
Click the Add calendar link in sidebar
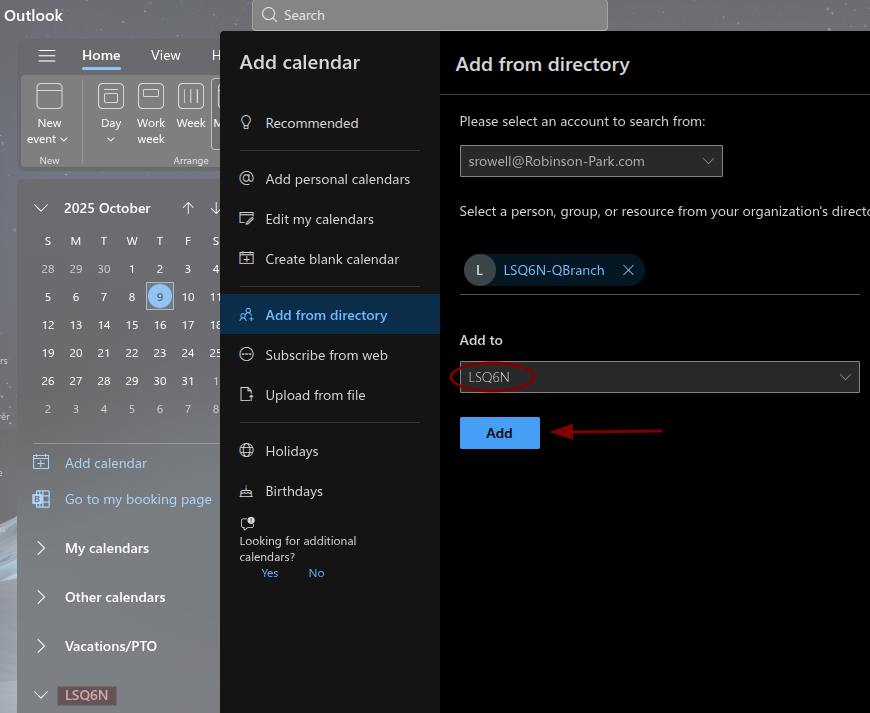pos(106,463)
